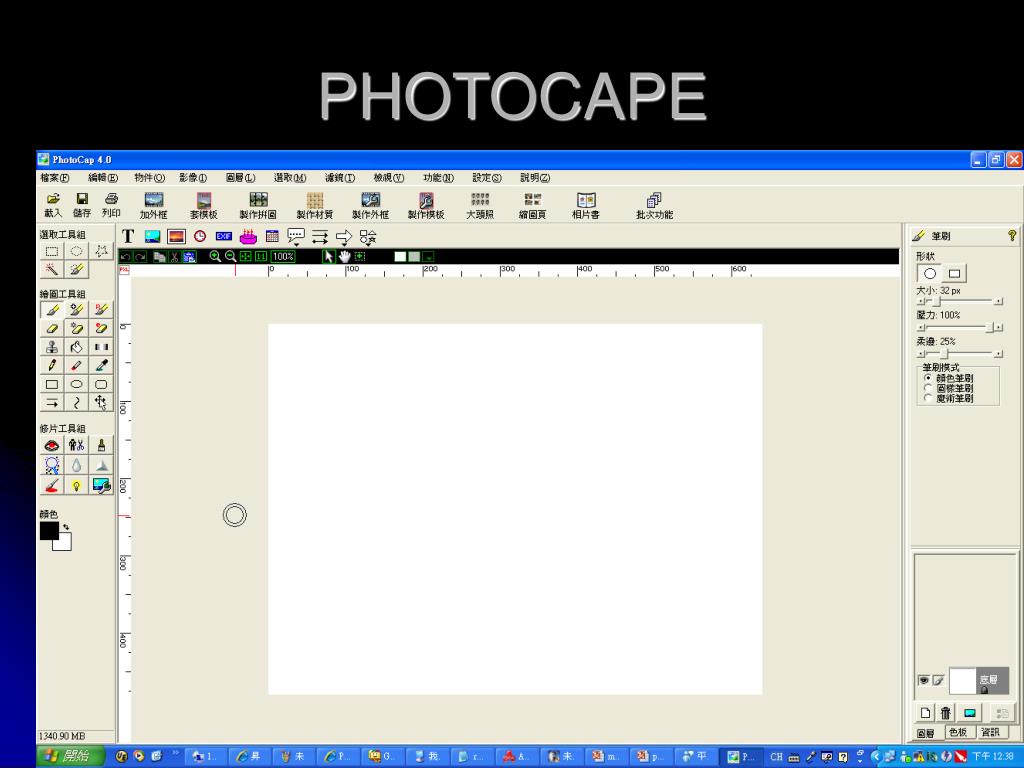
Task: Zoom out with minus magnifier
Action: 230,257
